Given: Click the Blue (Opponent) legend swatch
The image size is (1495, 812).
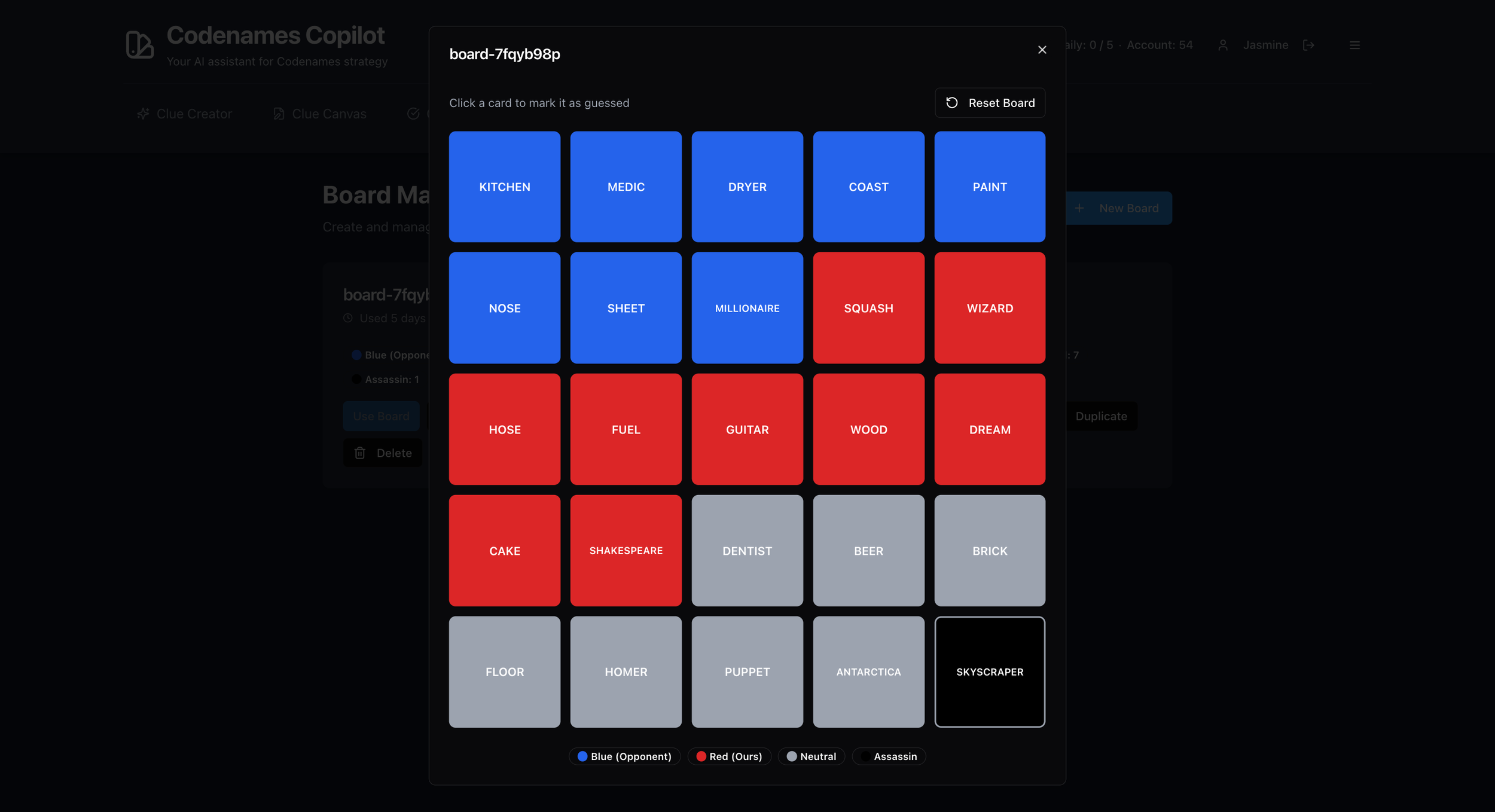Looking at the screenshot, I should pos(582,756).
